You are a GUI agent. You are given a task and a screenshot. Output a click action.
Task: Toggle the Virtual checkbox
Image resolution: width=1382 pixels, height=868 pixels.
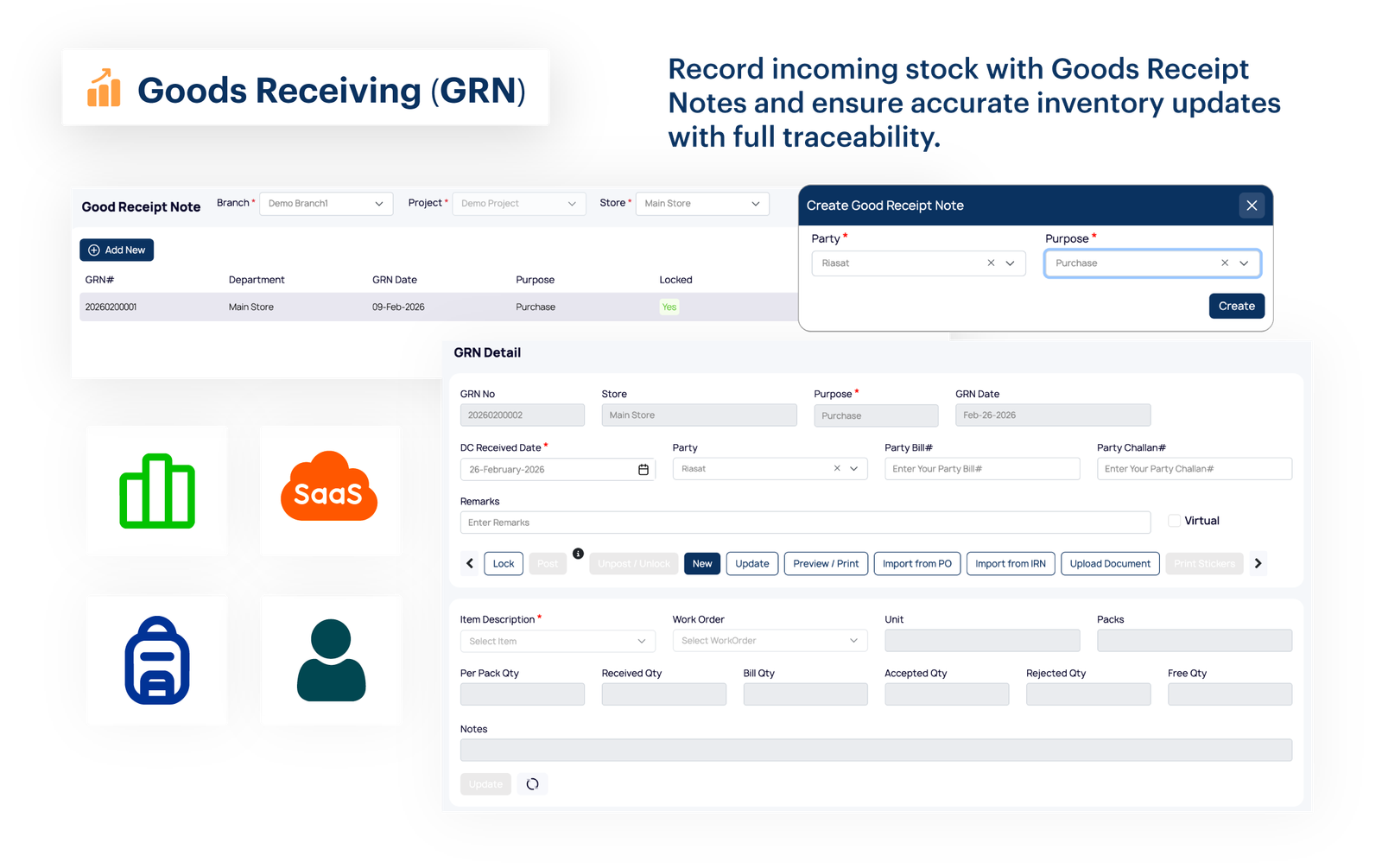(1174, 520)
